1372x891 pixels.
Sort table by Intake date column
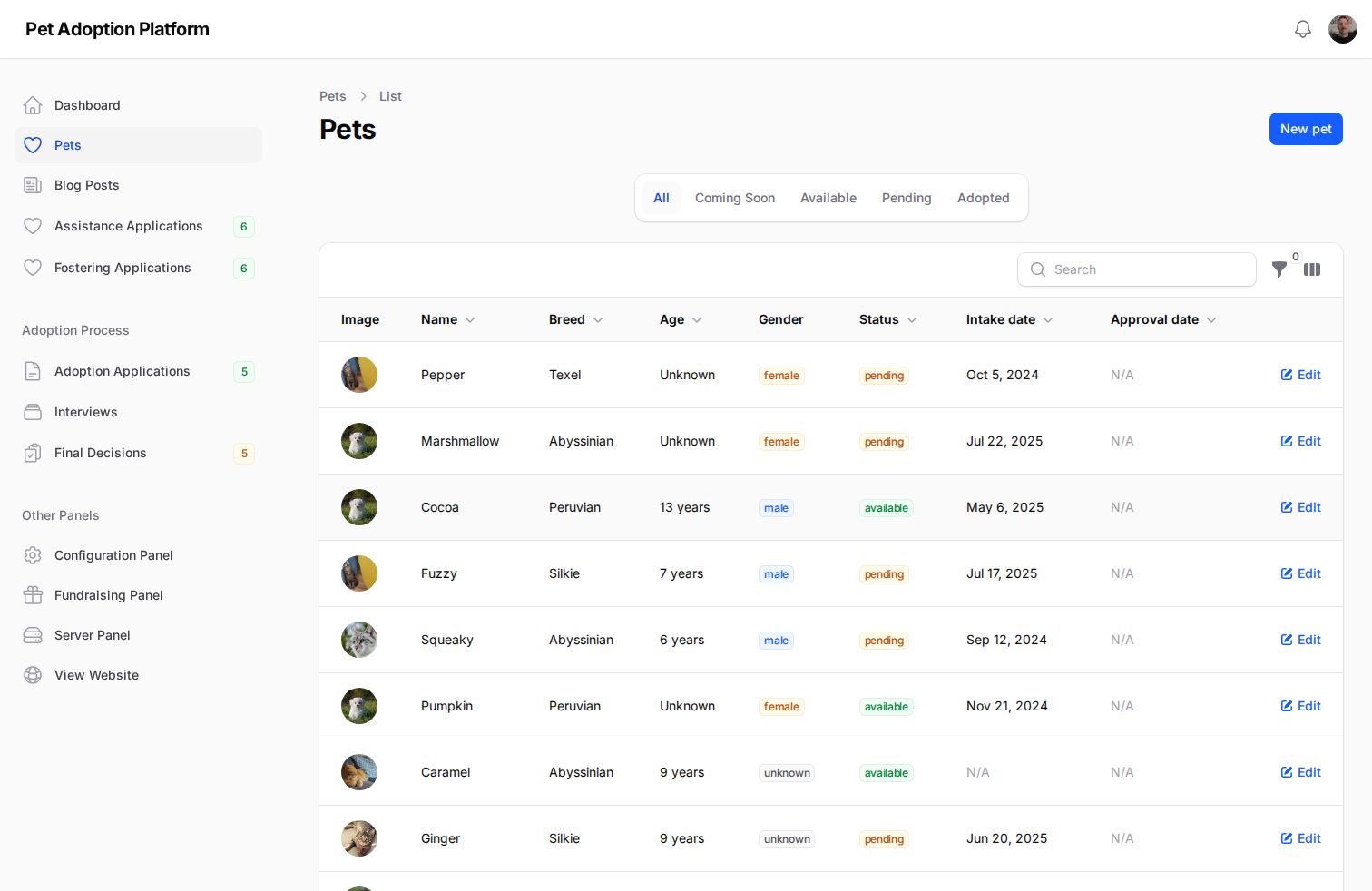tap(1010, 319)
